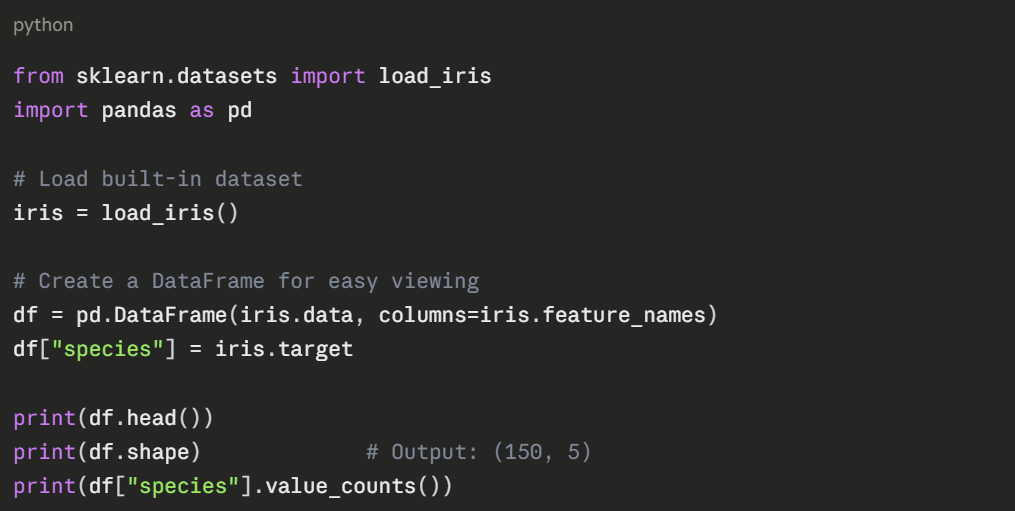Click the word 'pandas' in the import statement

(139, 110)
